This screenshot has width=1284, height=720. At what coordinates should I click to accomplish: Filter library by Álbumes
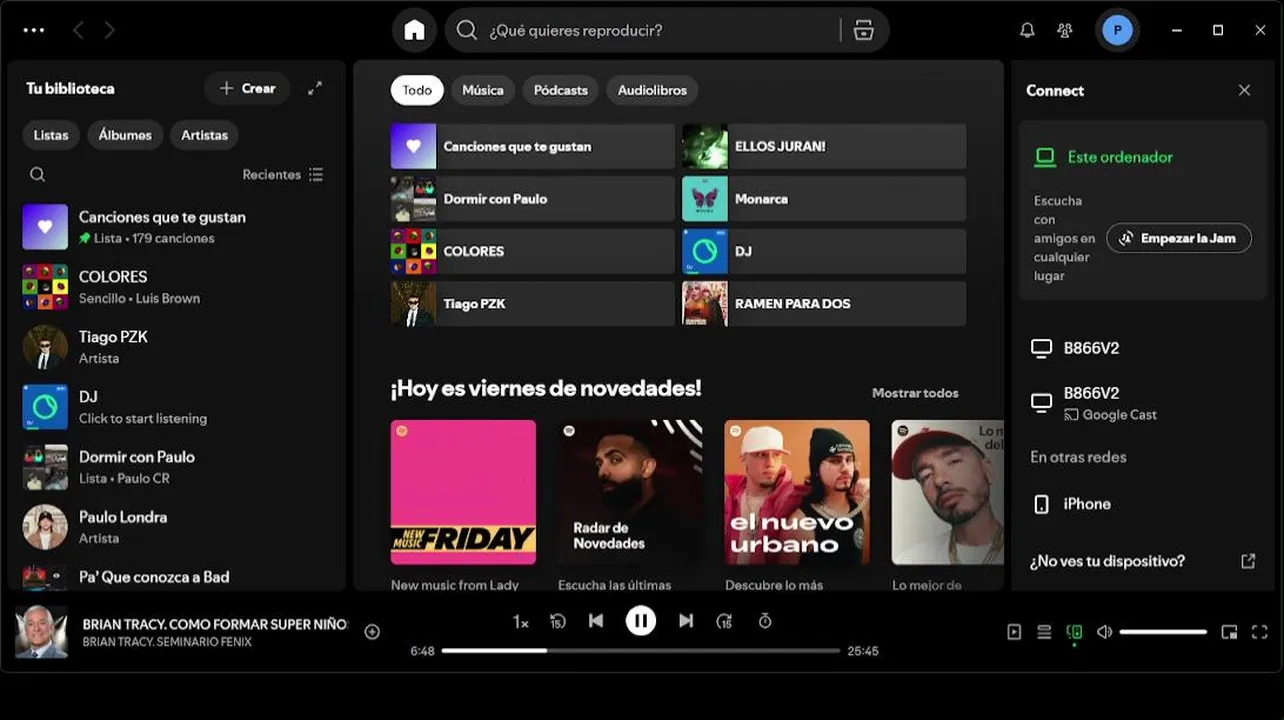[125, 135]
